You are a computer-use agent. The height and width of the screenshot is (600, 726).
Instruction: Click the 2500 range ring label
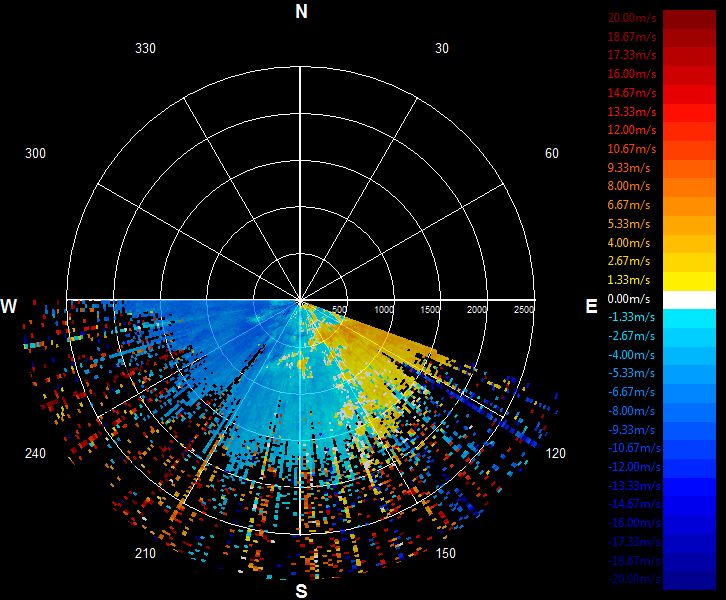pos(524,310)
